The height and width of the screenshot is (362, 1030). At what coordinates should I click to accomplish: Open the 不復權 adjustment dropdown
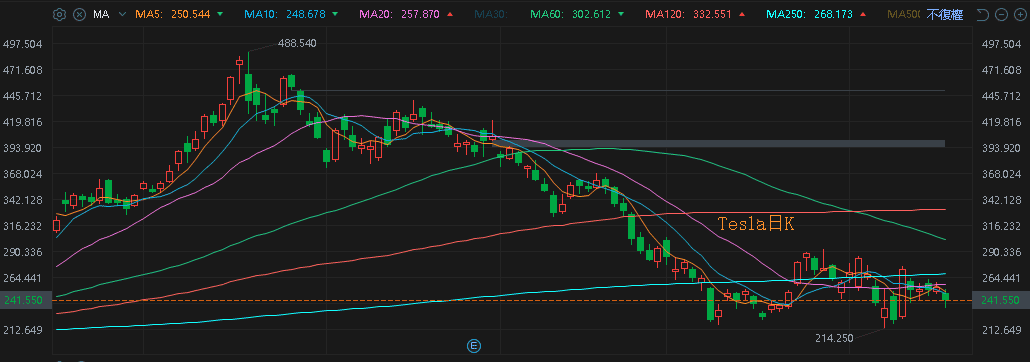click(x=945, y=14)
